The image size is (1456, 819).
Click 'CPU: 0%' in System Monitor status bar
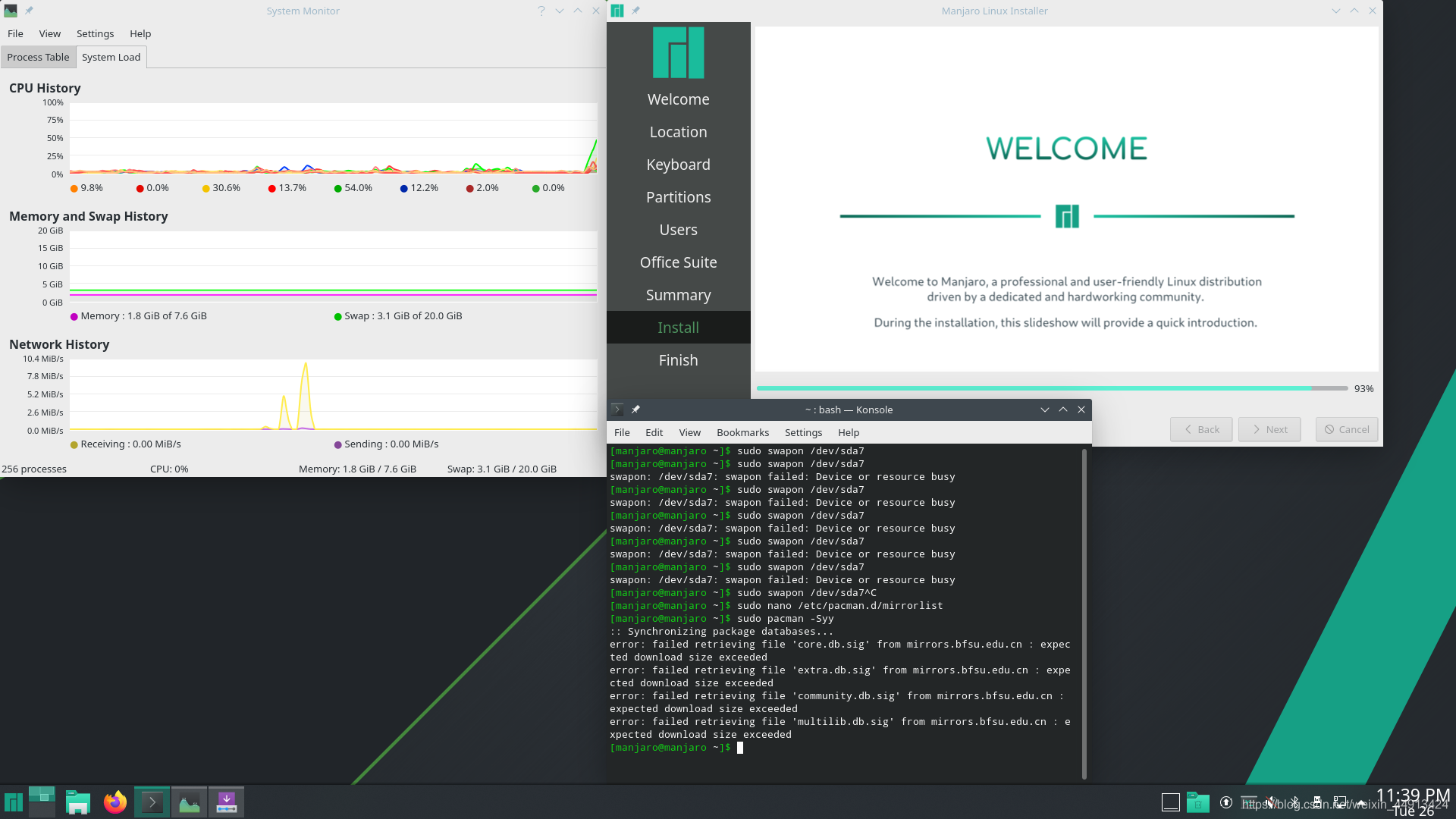169,469
